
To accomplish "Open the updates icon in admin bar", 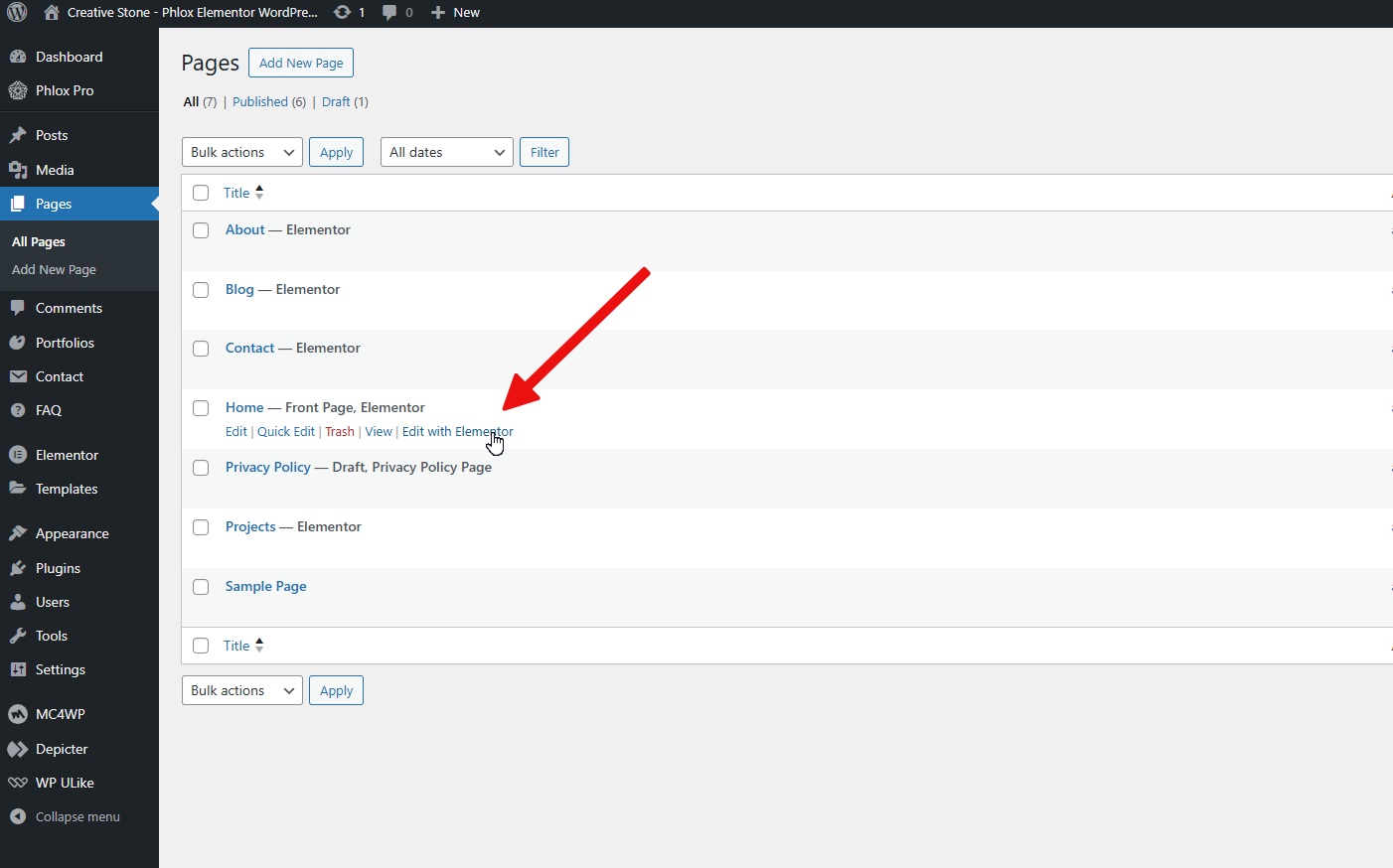I will coord(342,13).
